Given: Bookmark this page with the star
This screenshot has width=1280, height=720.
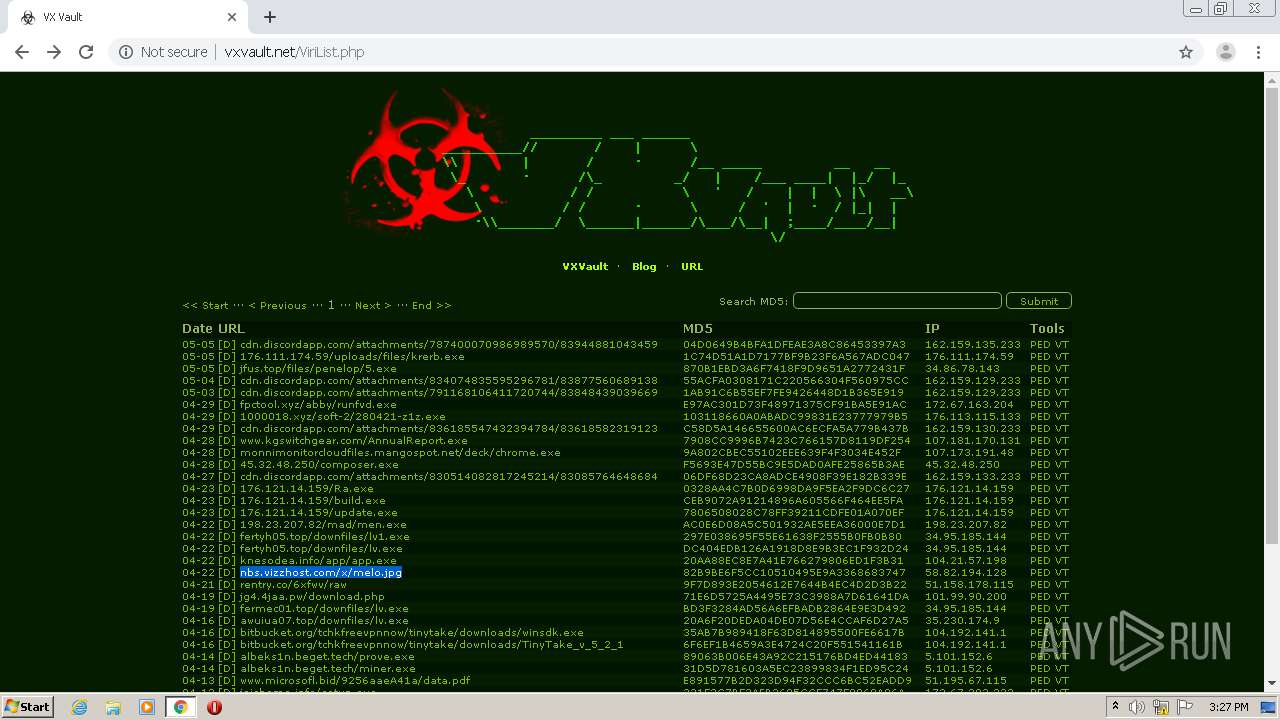Looking at the screenshot, I should (1186, 52).
